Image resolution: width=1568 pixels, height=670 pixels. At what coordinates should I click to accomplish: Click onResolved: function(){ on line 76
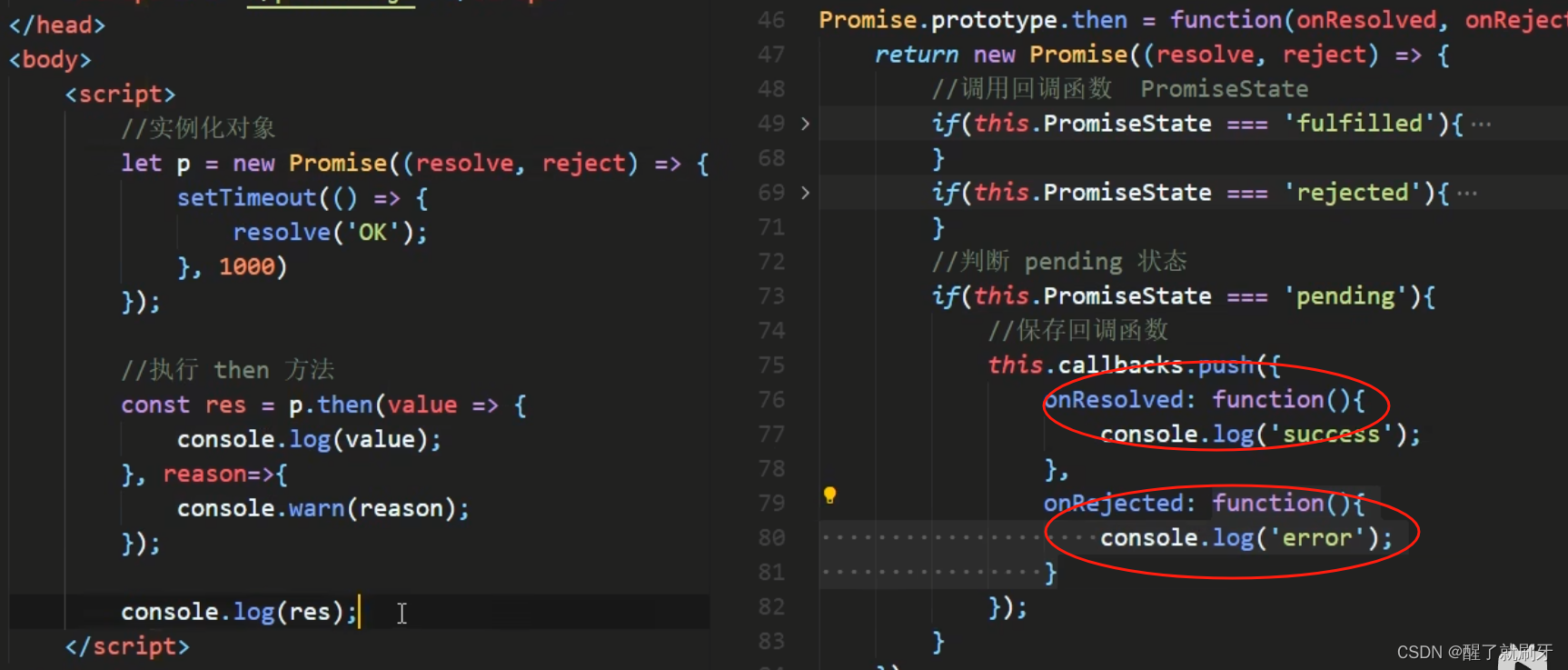1205,400
